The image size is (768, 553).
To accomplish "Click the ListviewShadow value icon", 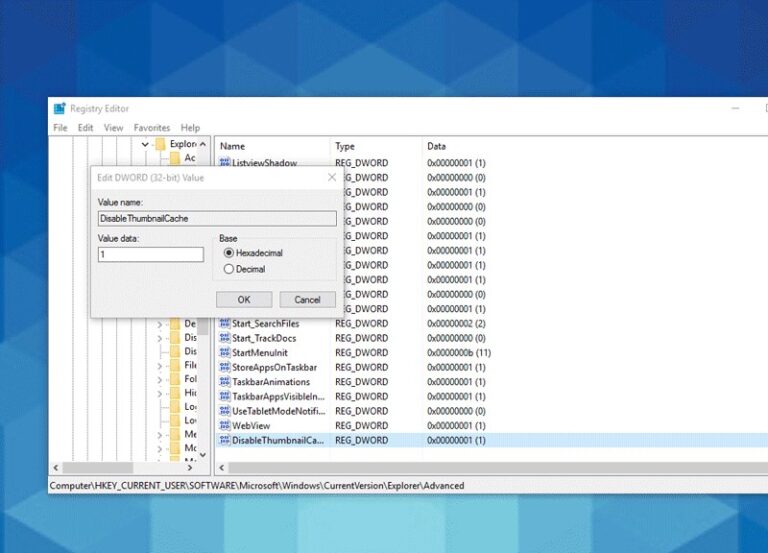I will tap(224, 162).
